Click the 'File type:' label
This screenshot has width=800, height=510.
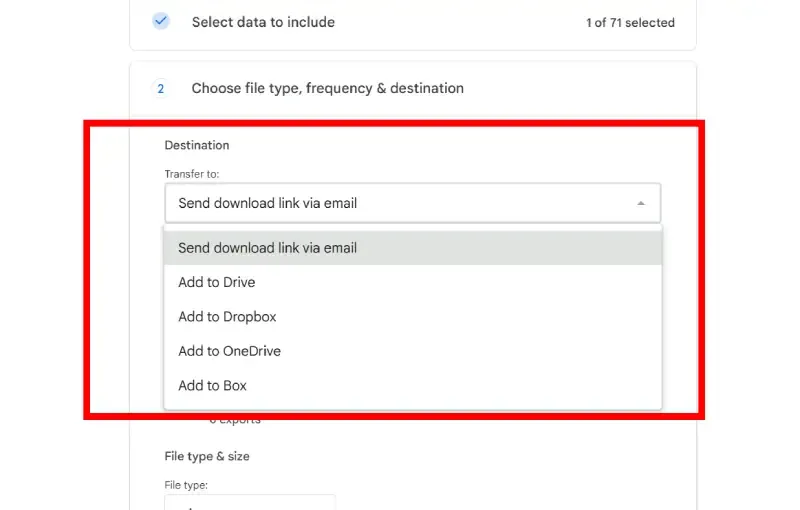click(186, 485)
